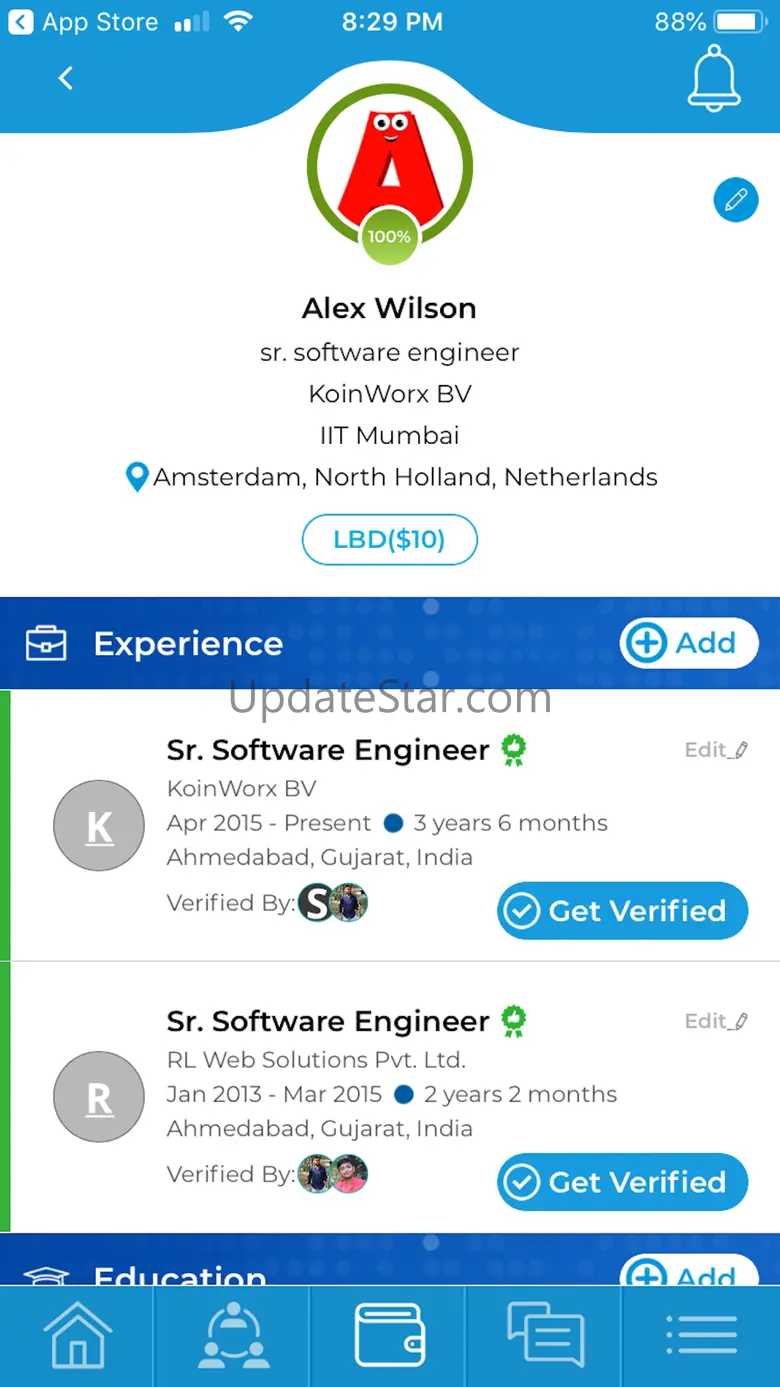Tap Alex Wilson's profile picture
This screenshot has height=1387, width=780.
(x=389, y=165)
